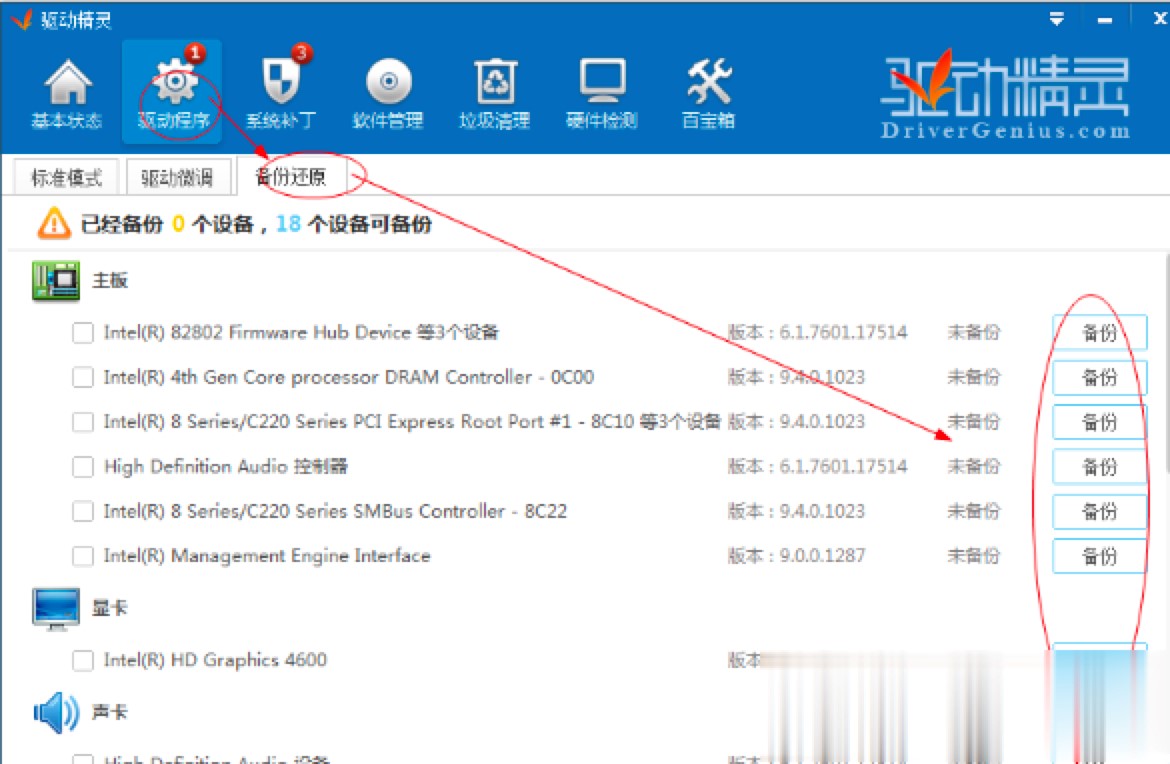Click 备份 for SMBus Controller - 8C22
This screenshot has height=764, width=1170.
[x=1099, y=512]
